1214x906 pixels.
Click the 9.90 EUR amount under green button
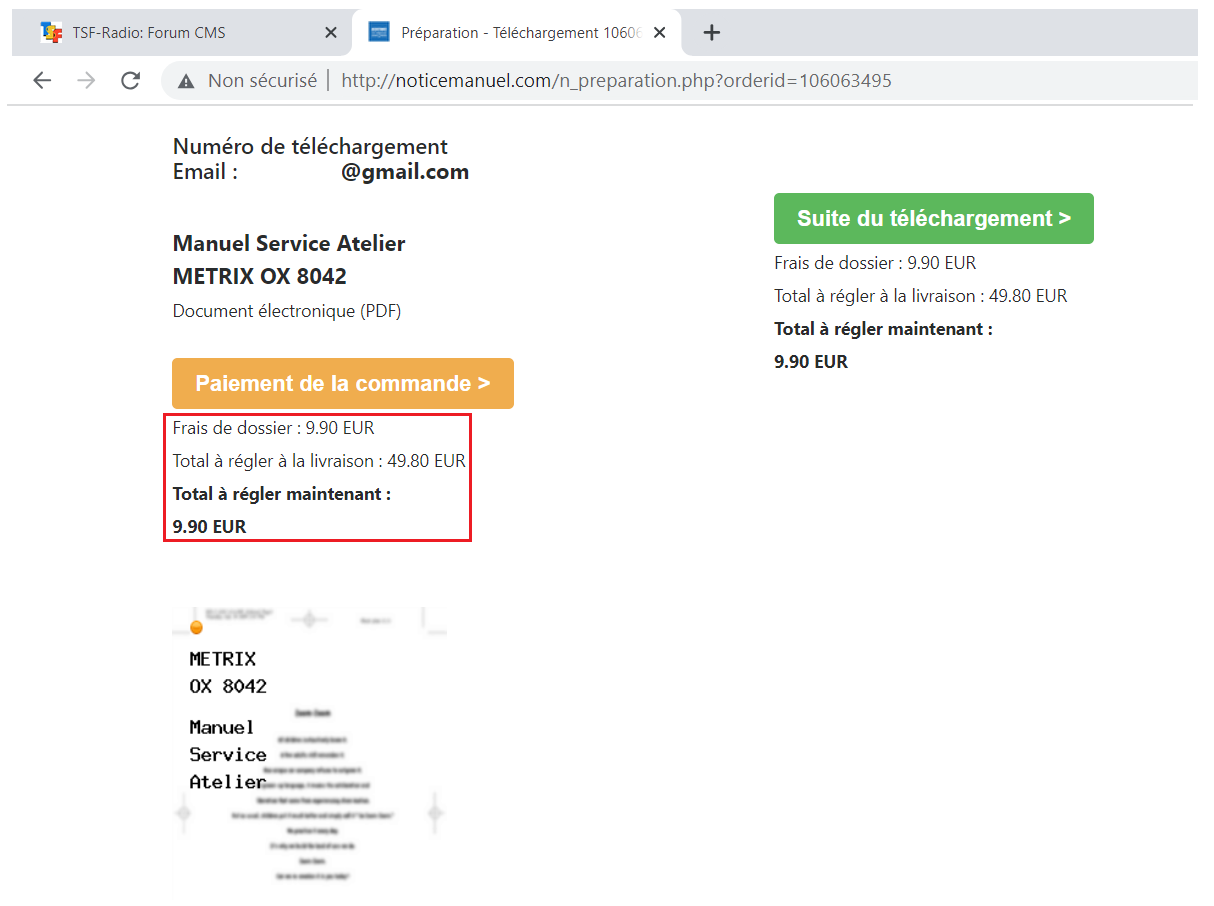[x=811, y=362]
